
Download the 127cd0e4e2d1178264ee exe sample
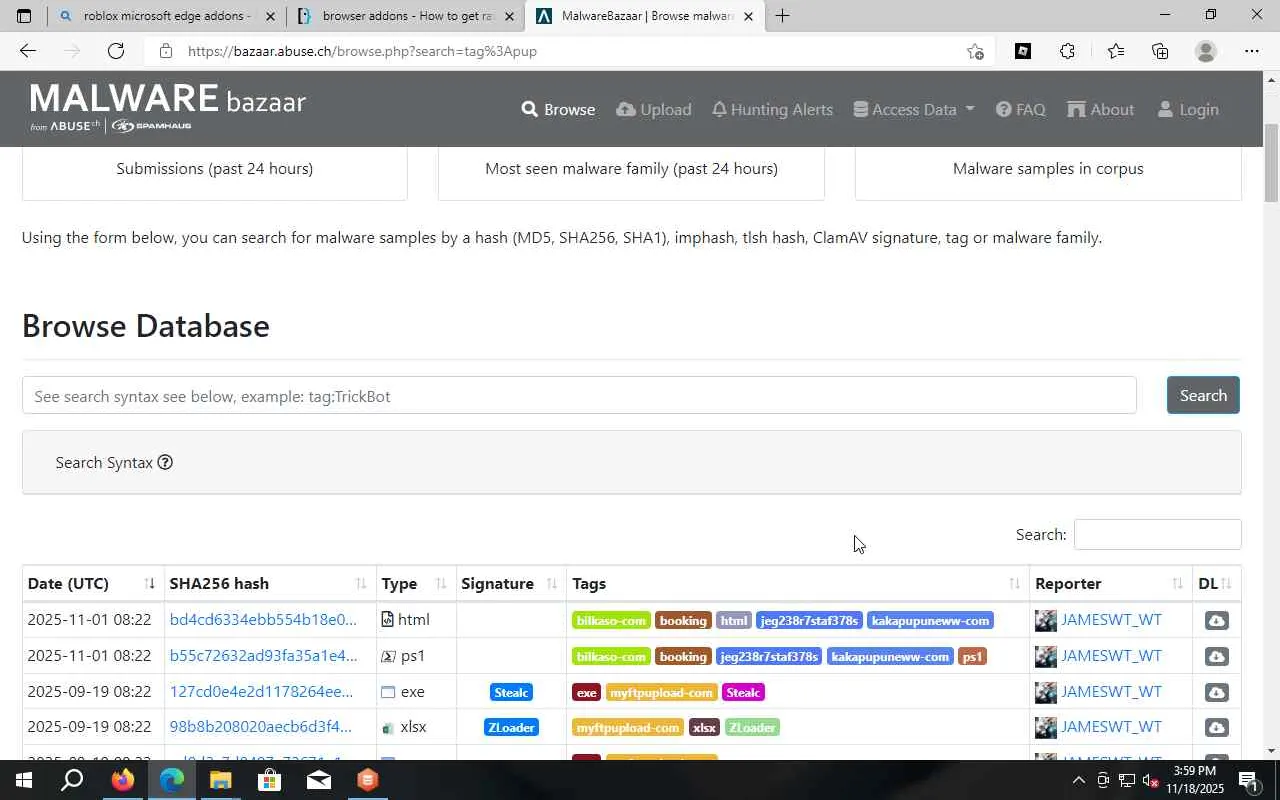point(1216,692)
